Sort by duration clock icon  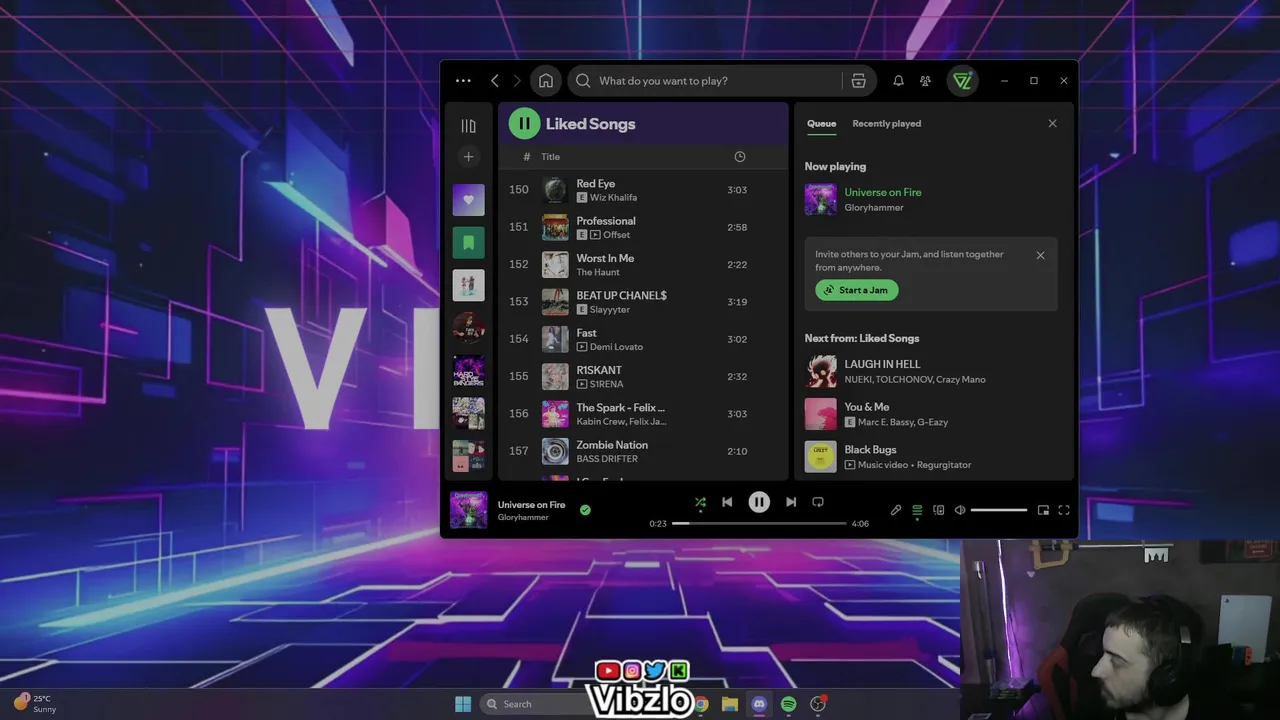click(740, 157)
